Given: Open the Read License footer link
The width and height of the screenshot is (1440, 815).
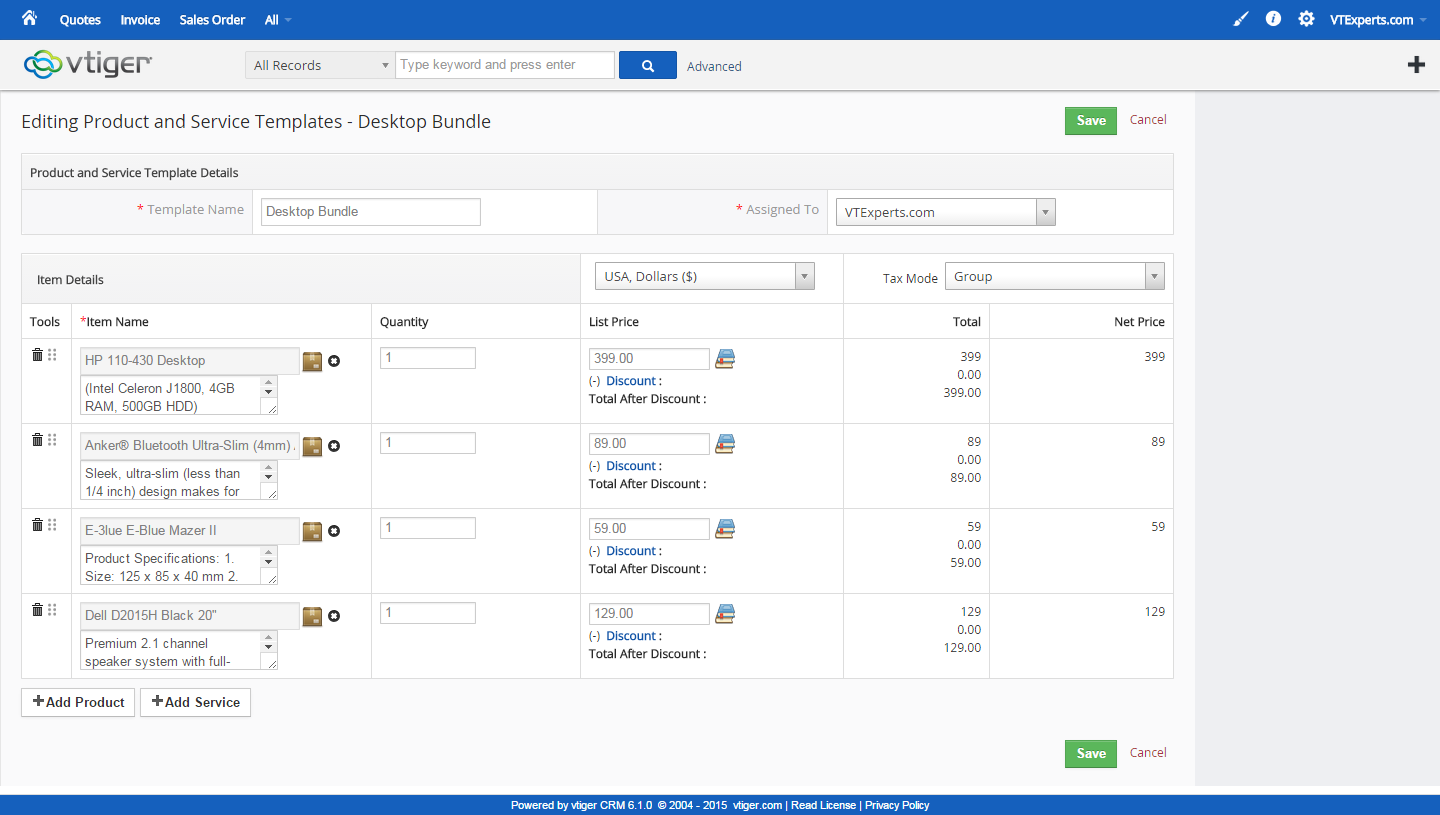Looking at the screenshot, I should (x=823, y=805).
